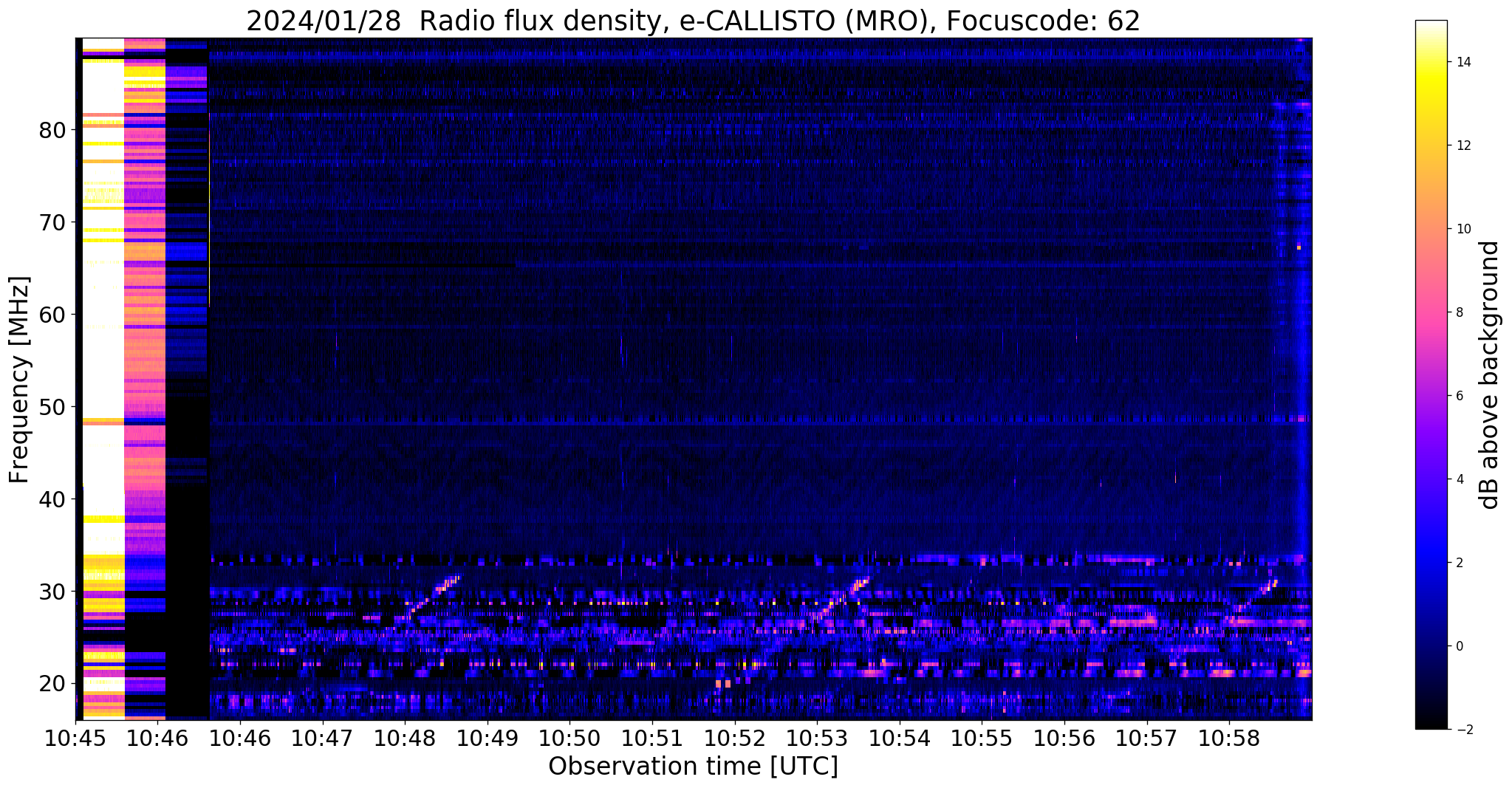Click the colorbar tick label 0
The image size is (1512, 788).
(1459, 646)
